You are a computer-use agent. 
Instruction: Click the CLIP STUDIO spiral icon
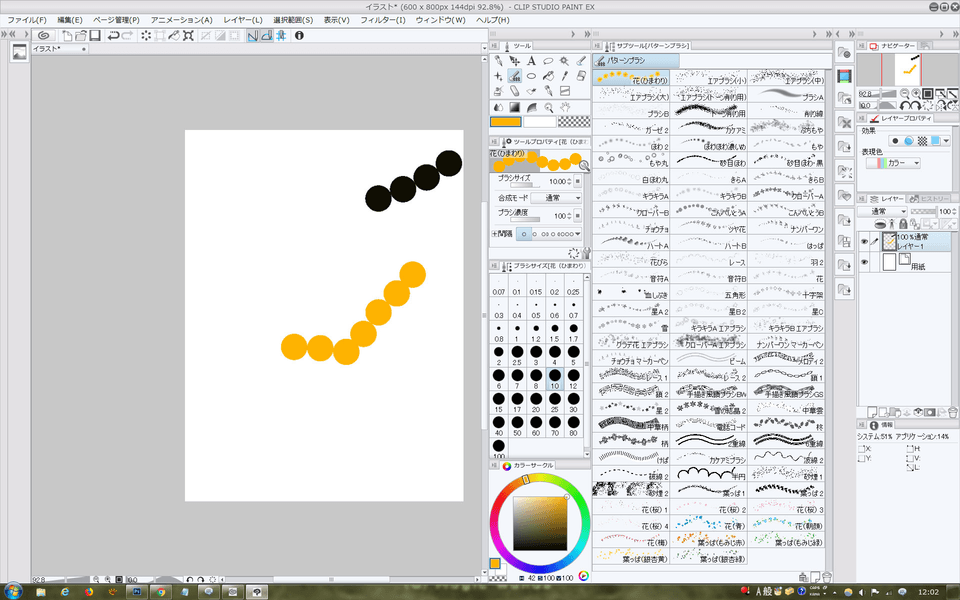(43, 35)
